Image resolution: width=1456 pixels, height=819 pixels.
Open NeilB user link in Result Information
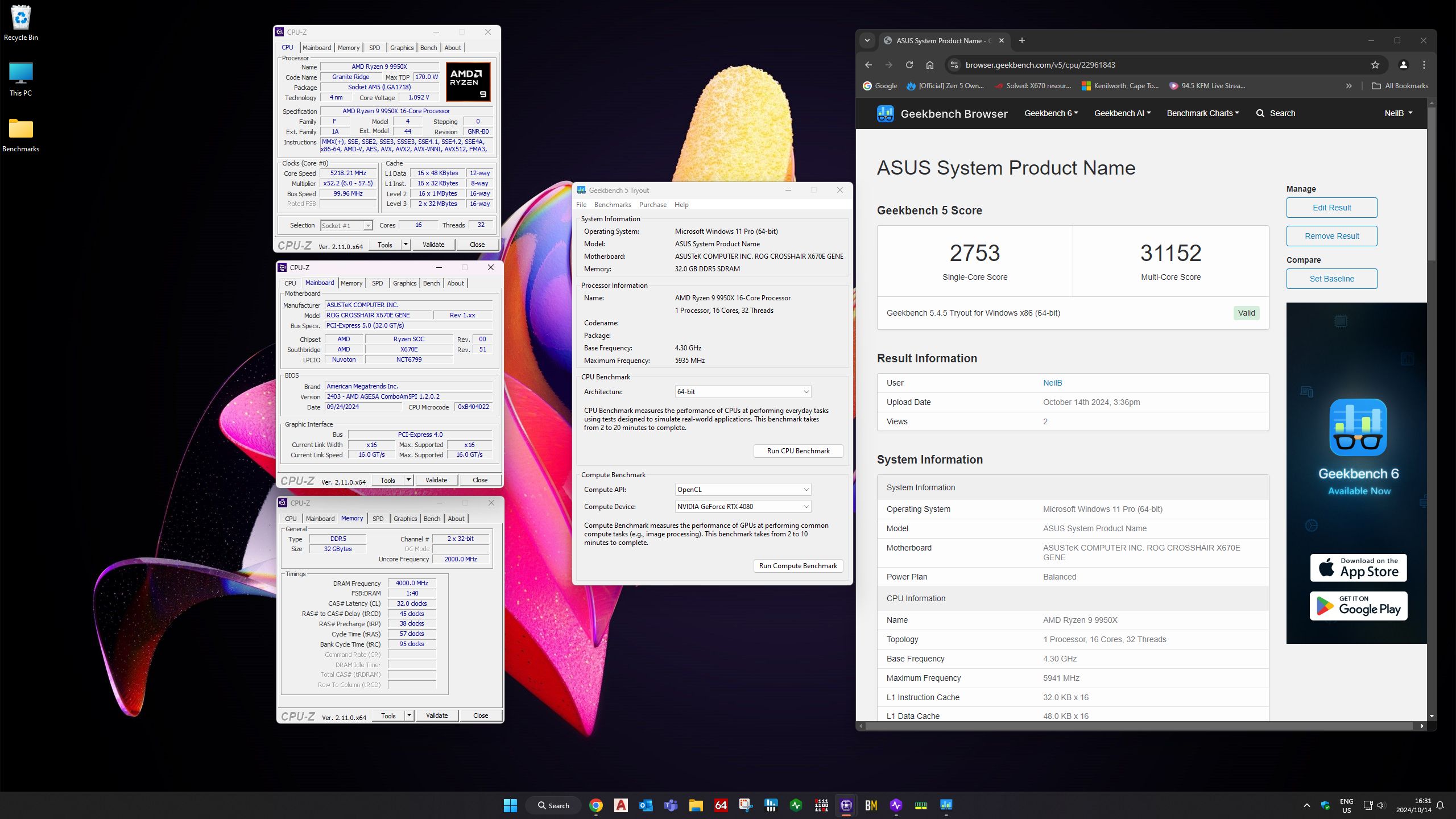pos(1052,383)
